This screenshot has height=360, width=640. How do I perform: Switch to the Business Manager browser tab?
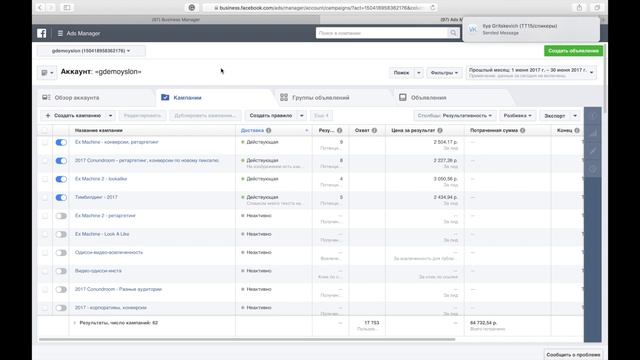(176, 20)
